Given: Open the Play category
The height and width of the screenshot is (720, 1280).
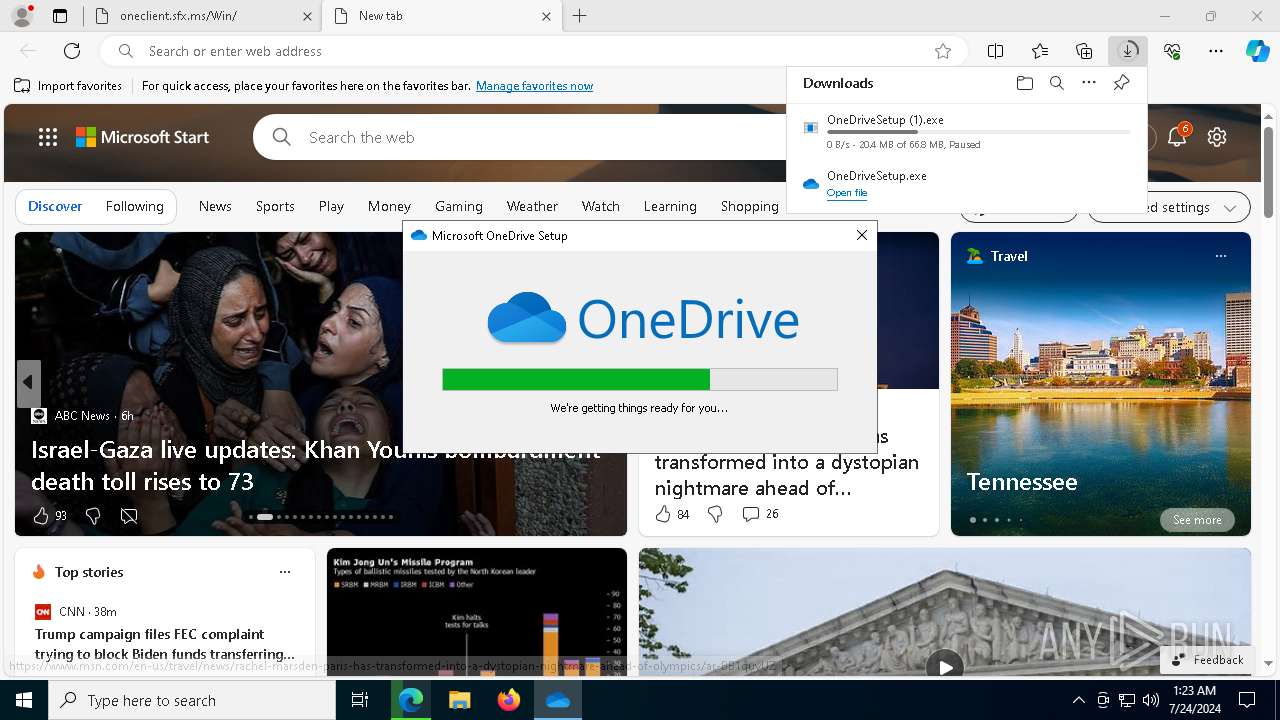Looking at the screenshot, I should (x=331, y=206).
